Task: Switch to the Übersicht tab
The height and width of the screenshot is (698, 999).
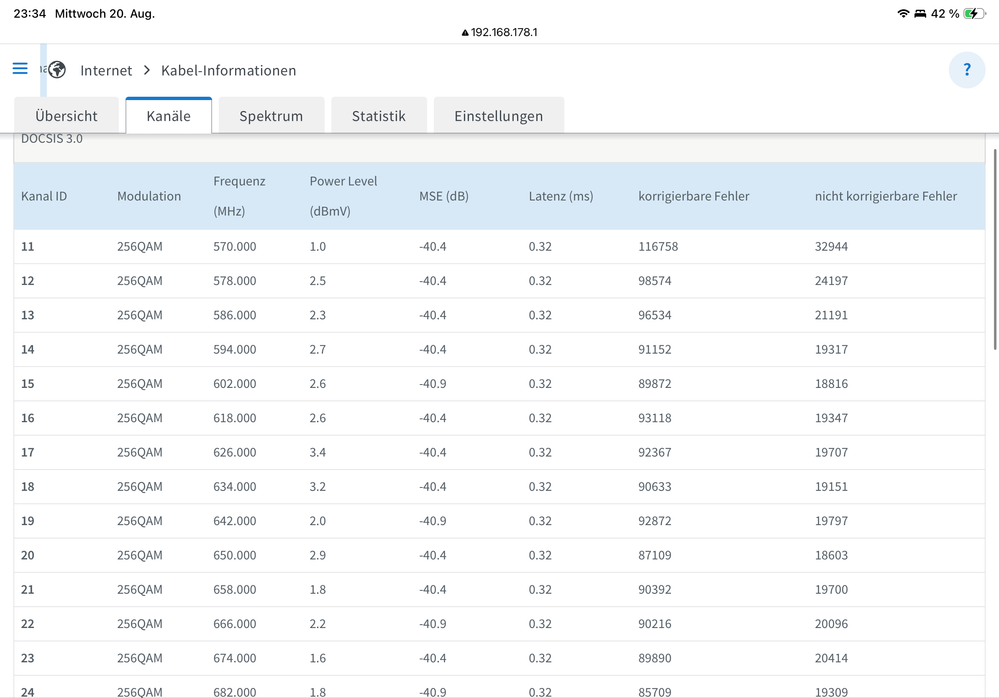Action: point(66,116)
